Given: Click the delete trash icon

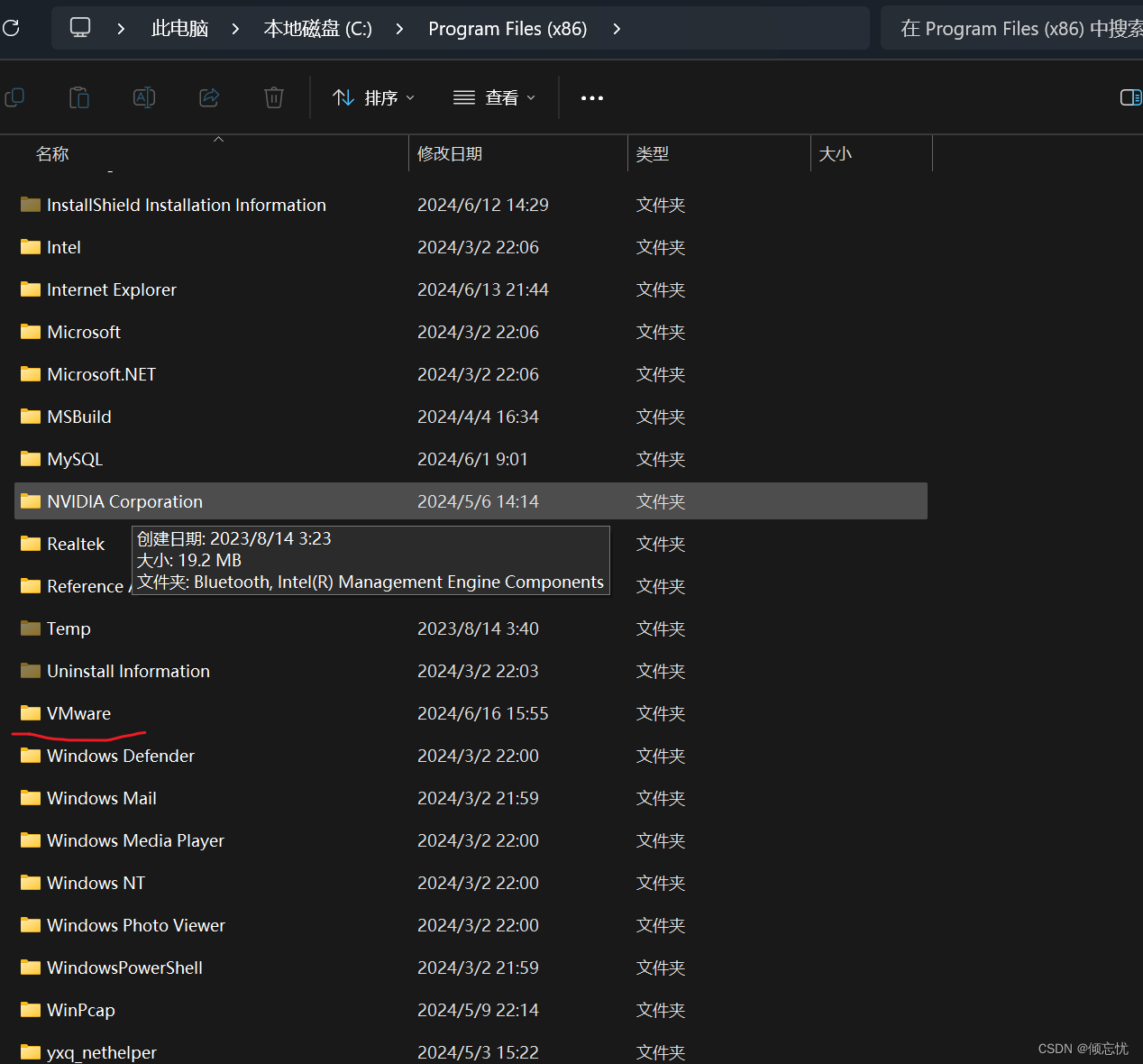Looking at the screenshot, I should click(x=274, y=97).
